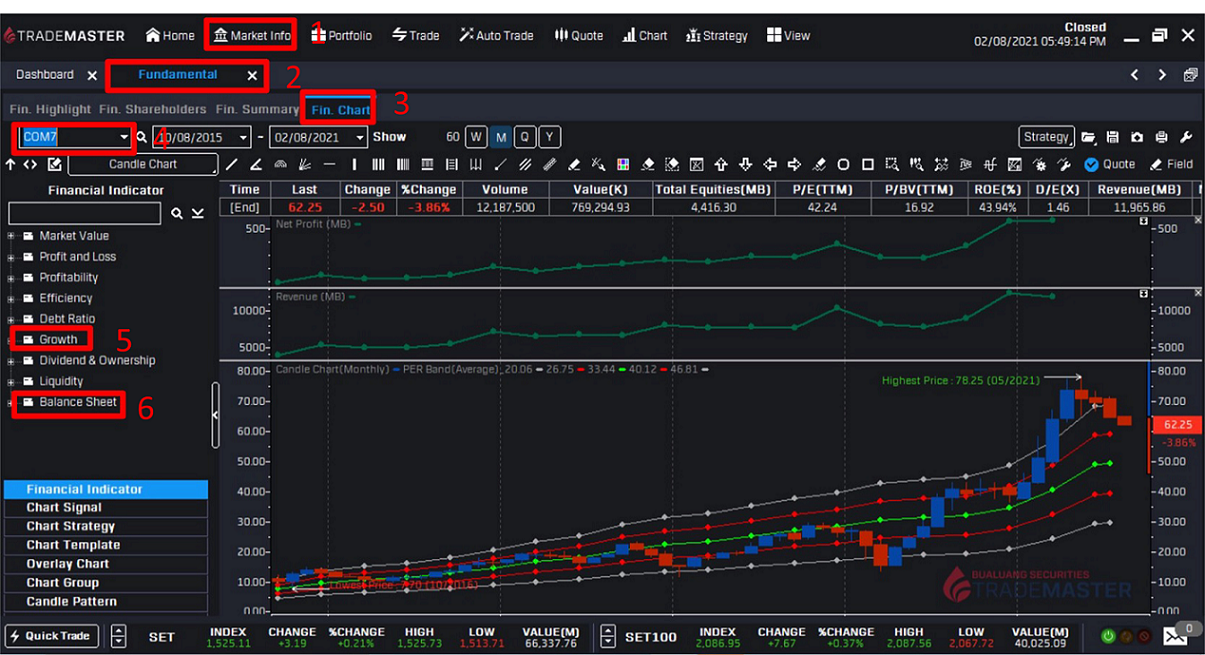1205x655 pixels.
Task: Switch to Quarterly (Q) timeframe
Action: tap(525, 137)
